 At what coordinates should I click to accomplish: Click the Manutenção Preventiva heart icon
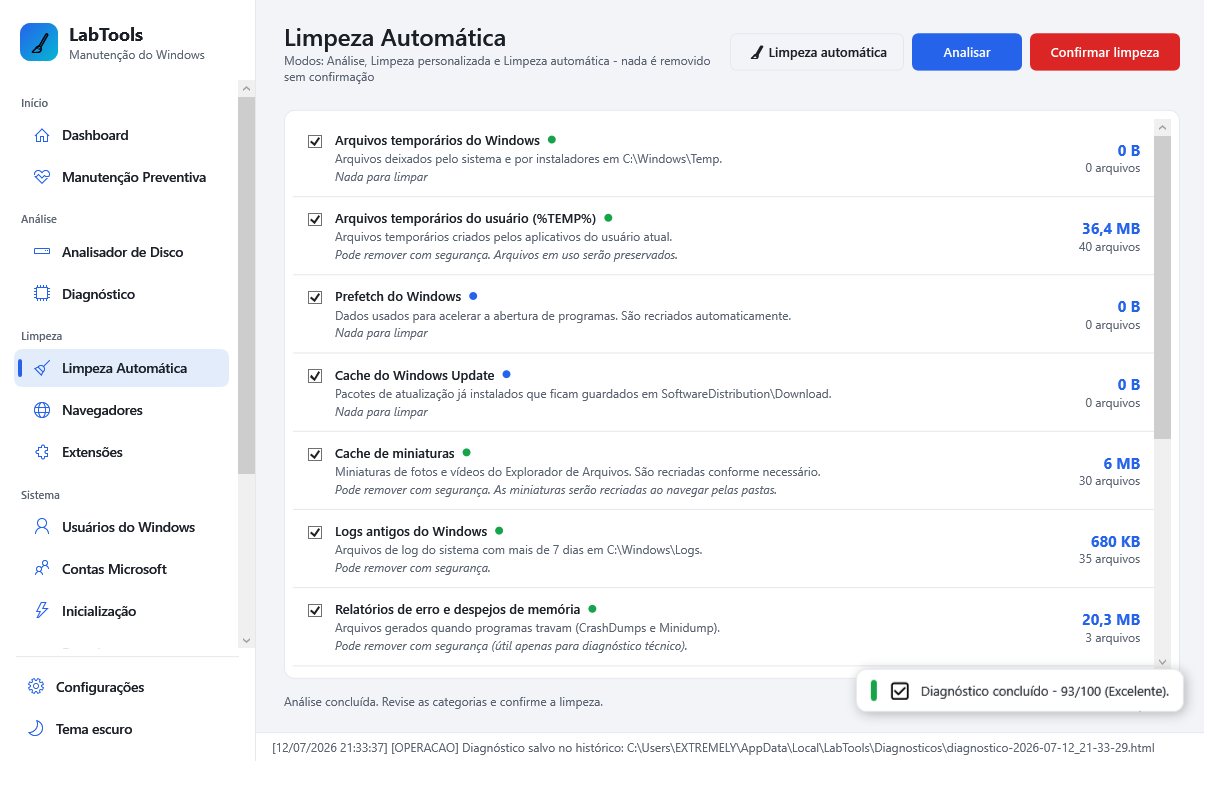pyautogui.click(x=41, y=177)
